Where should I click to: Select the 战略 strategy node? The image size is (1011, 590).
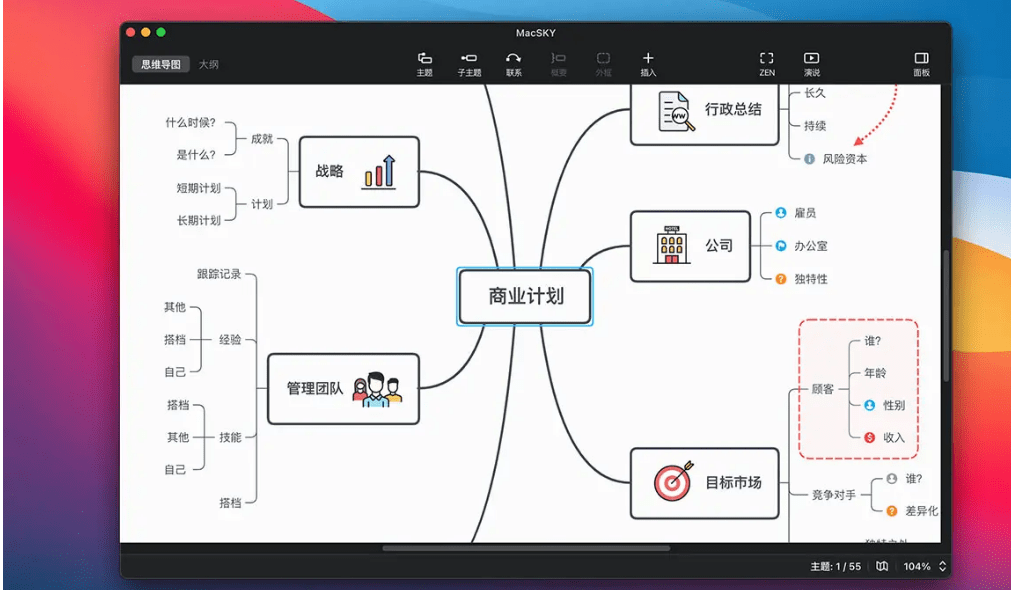(x=359, y=172)
